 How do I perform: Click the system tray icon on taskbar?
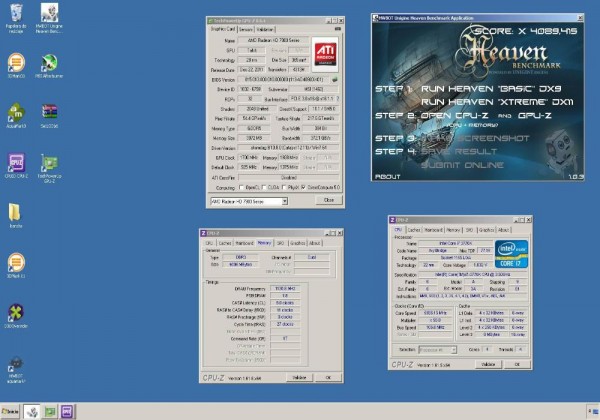point(595,412)
